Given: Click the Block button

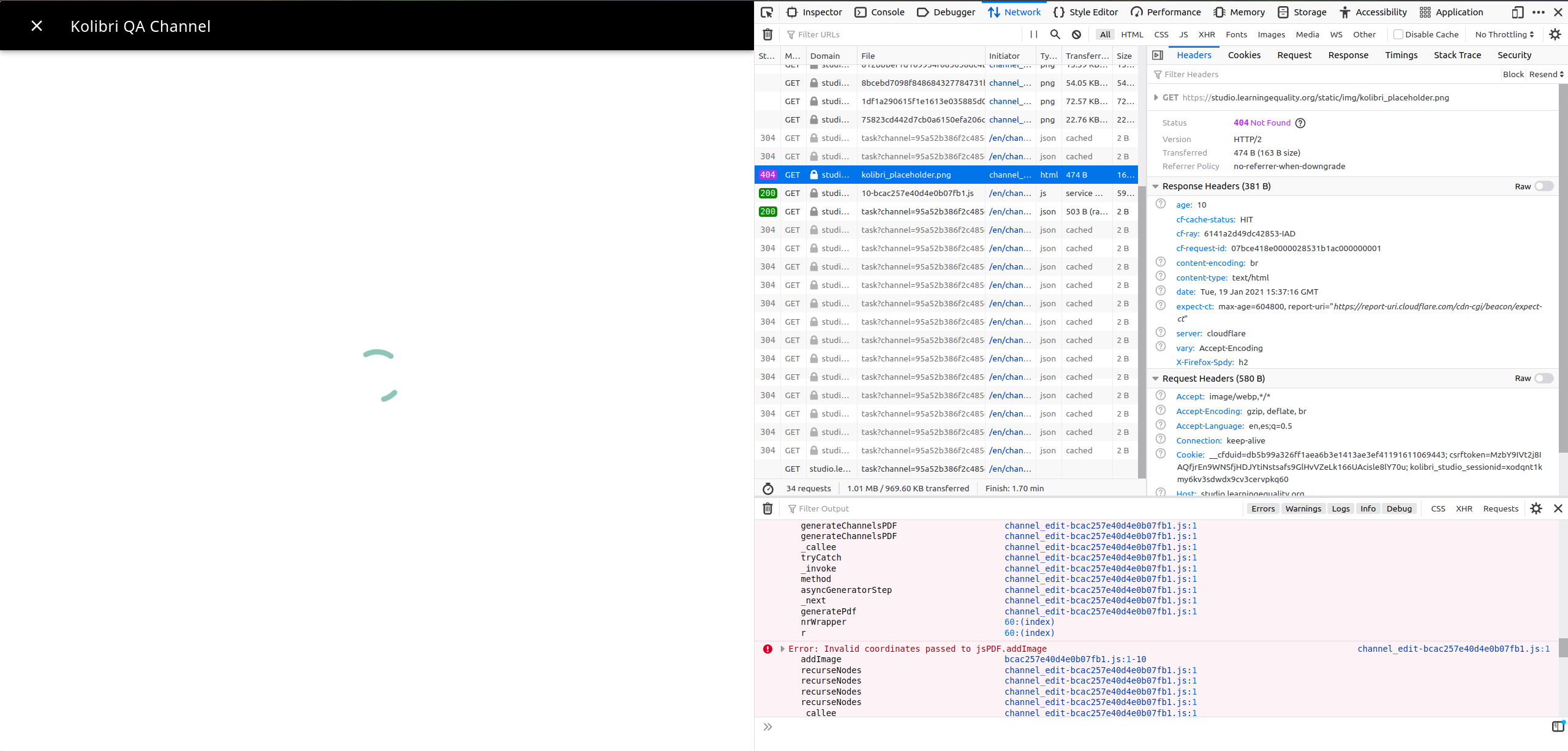Looking at the screenshot, I should [x=1513, y=74].
